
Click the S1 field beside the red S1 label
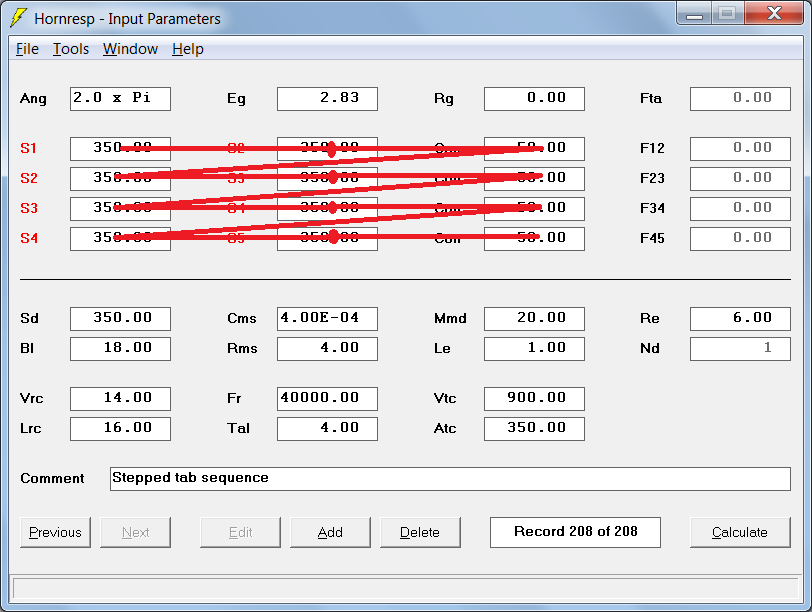click(x=120, y=149)
